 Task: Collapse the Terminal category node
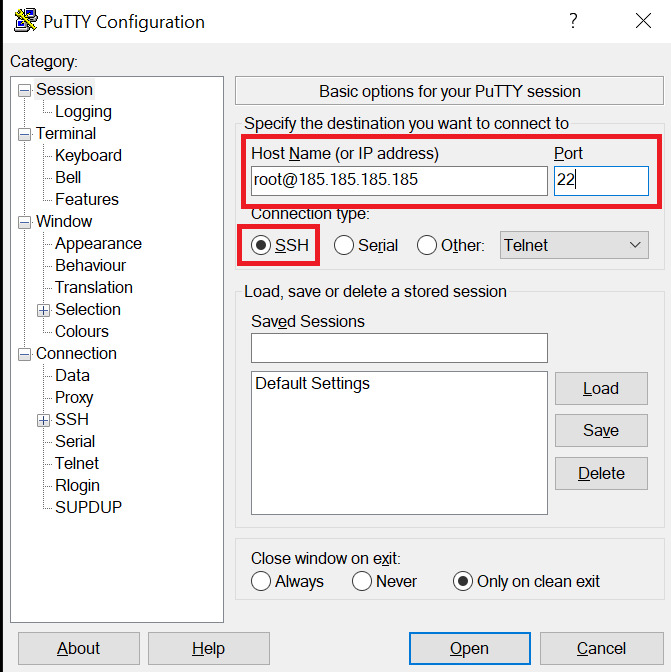coord(25,134)
